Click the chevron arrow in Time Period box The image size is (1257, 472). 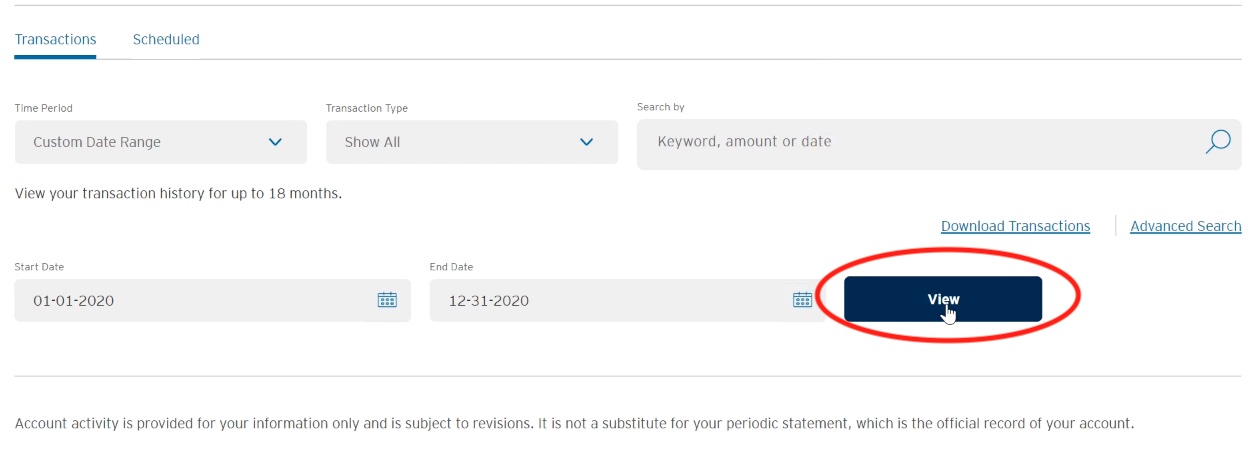coord(276,142)
